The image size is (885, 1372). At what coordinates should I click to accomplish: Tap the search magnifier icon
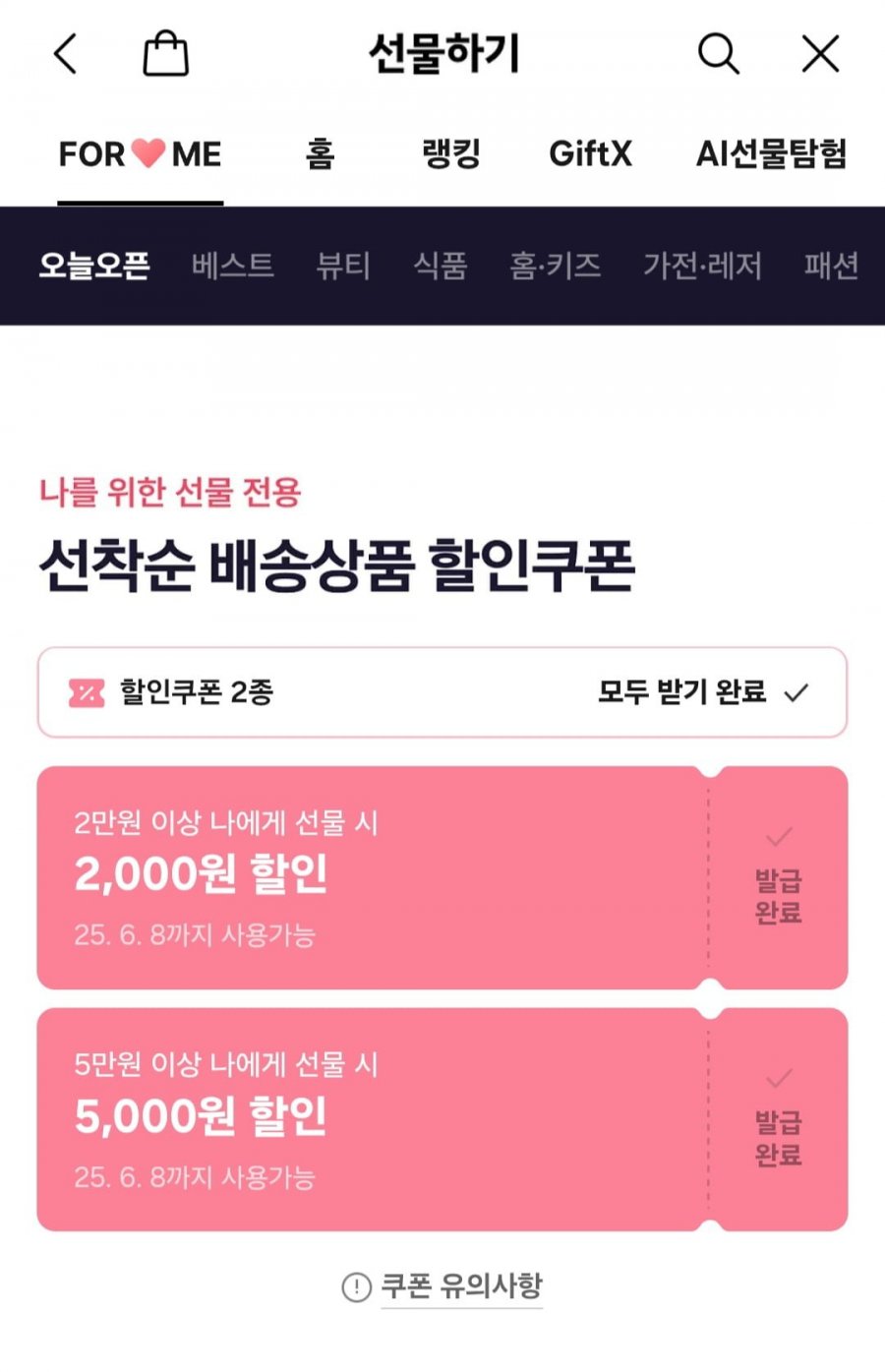[x=719, y=53]
